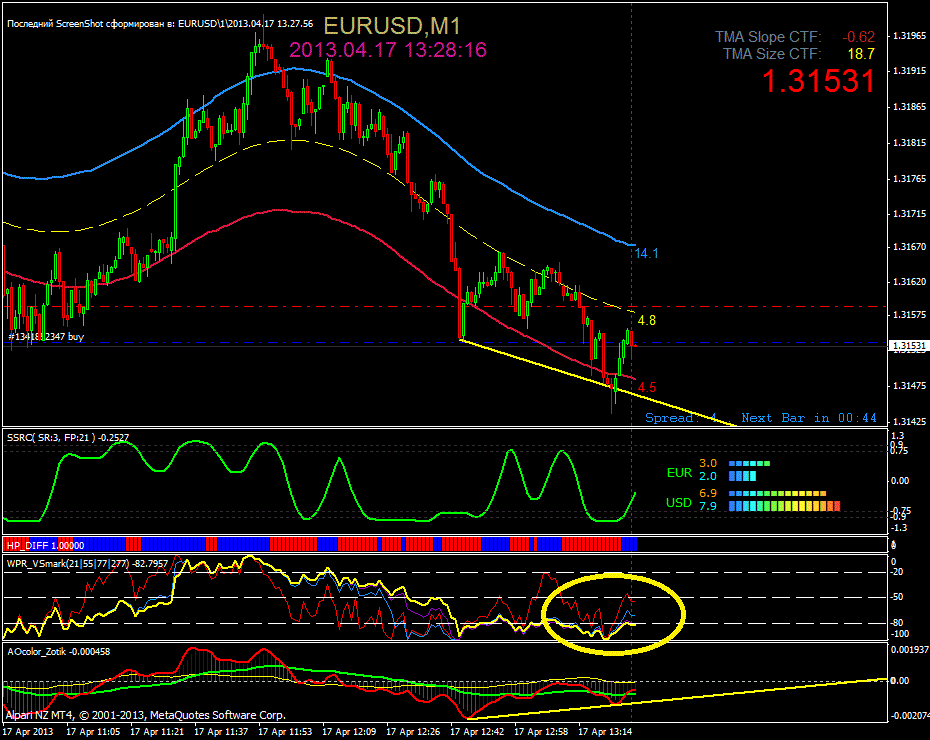Viewport: 930px width, 740px height.
Task: Click the USD 7.9 strength value
Action: (x=708, y=506)
